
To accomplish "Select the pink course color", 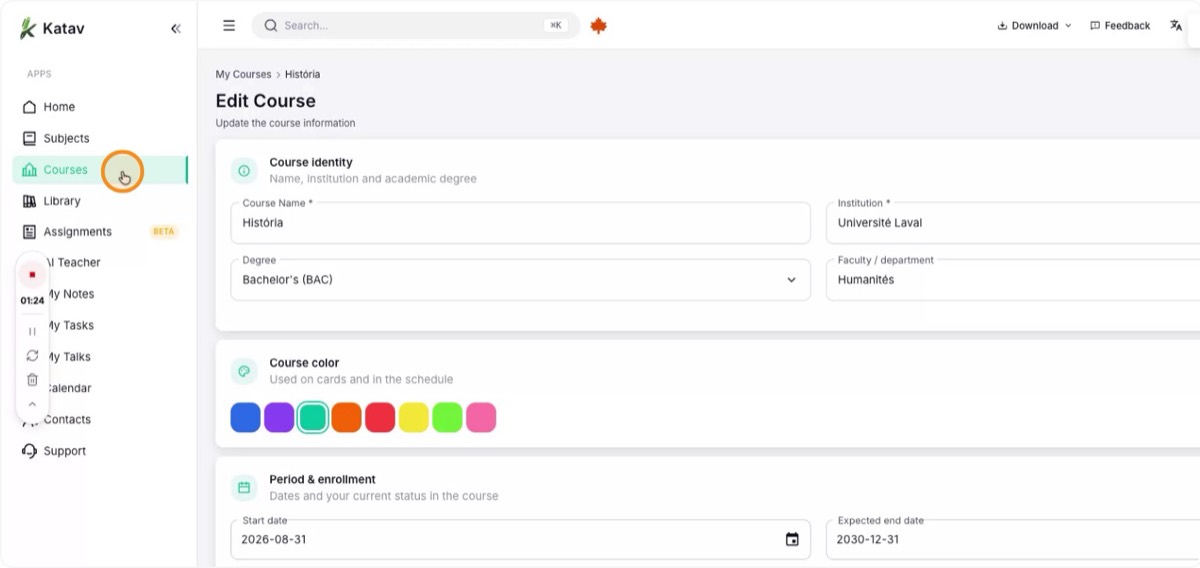I will 481,417.
